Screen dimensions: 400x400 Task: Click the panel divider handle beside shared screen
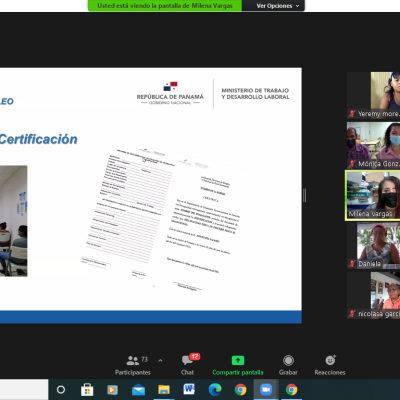point(305,195)
